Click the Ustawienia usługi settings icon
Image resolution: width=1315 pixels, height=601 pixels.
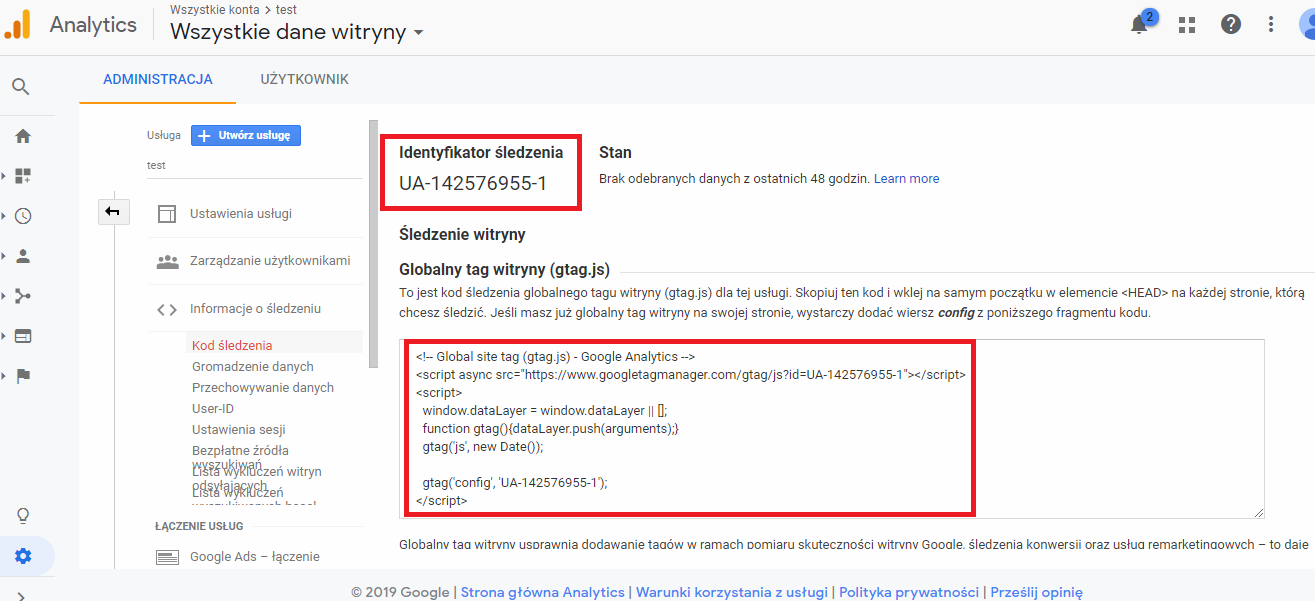[168, 214]
